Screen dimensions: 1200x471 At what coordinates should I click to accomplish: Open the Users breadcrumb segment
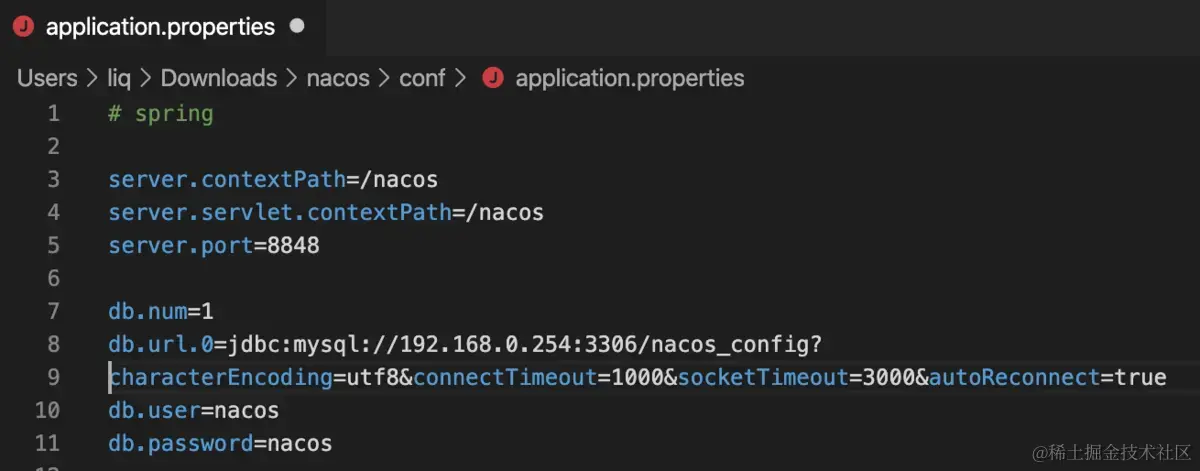pos(47,78)
